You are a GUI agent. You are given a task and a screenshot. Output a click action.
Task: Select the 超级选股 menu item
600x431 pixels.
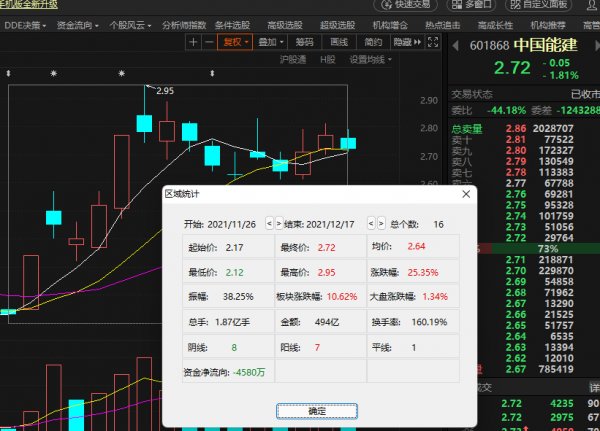point(338,25)
